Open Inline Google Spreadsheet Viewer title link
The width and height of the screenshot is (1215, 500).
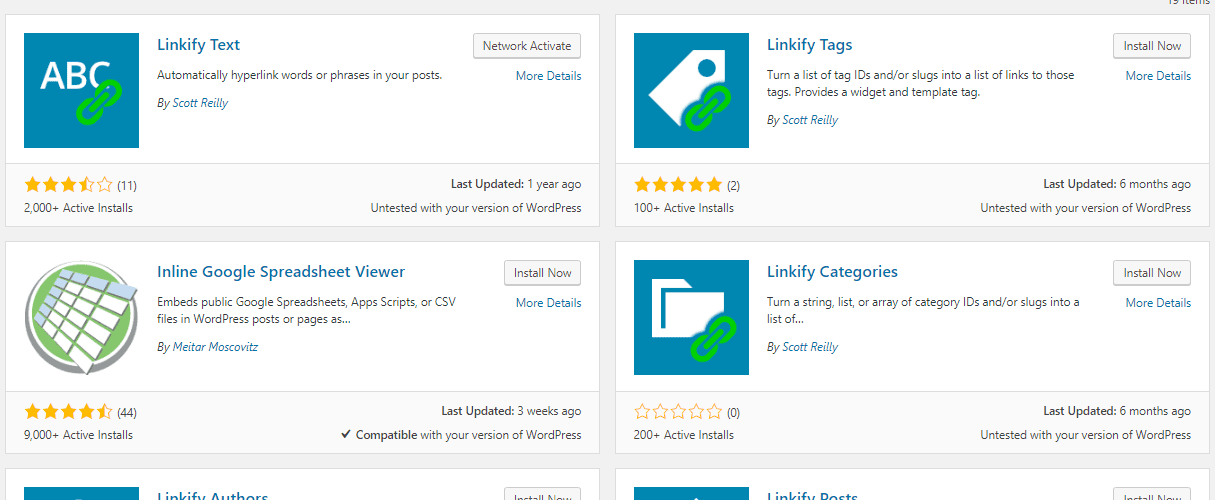[281, 272]
